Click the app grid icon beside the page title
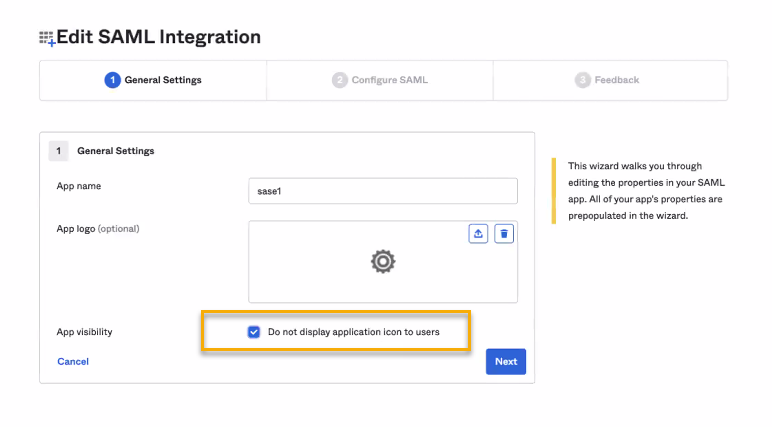772x427 pixels. coord(46,38)
